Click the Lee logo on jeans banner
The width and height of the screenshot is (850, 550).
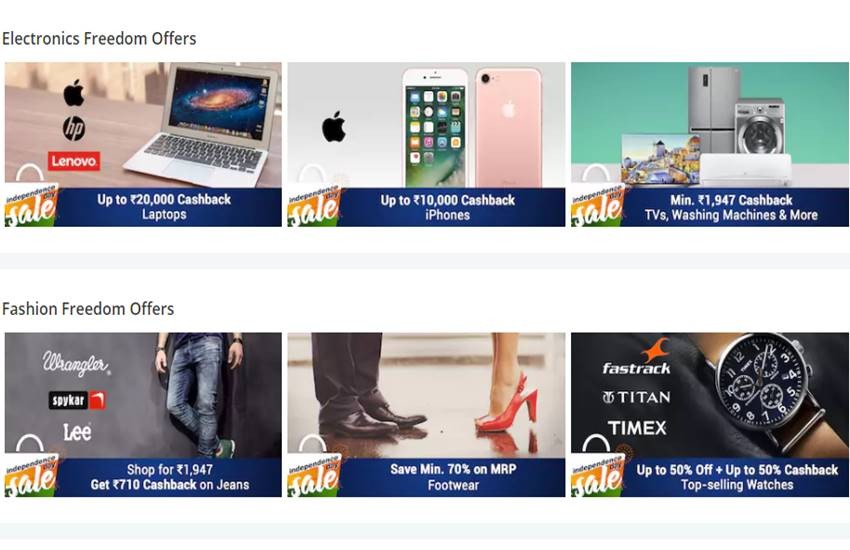click(77, 432)
